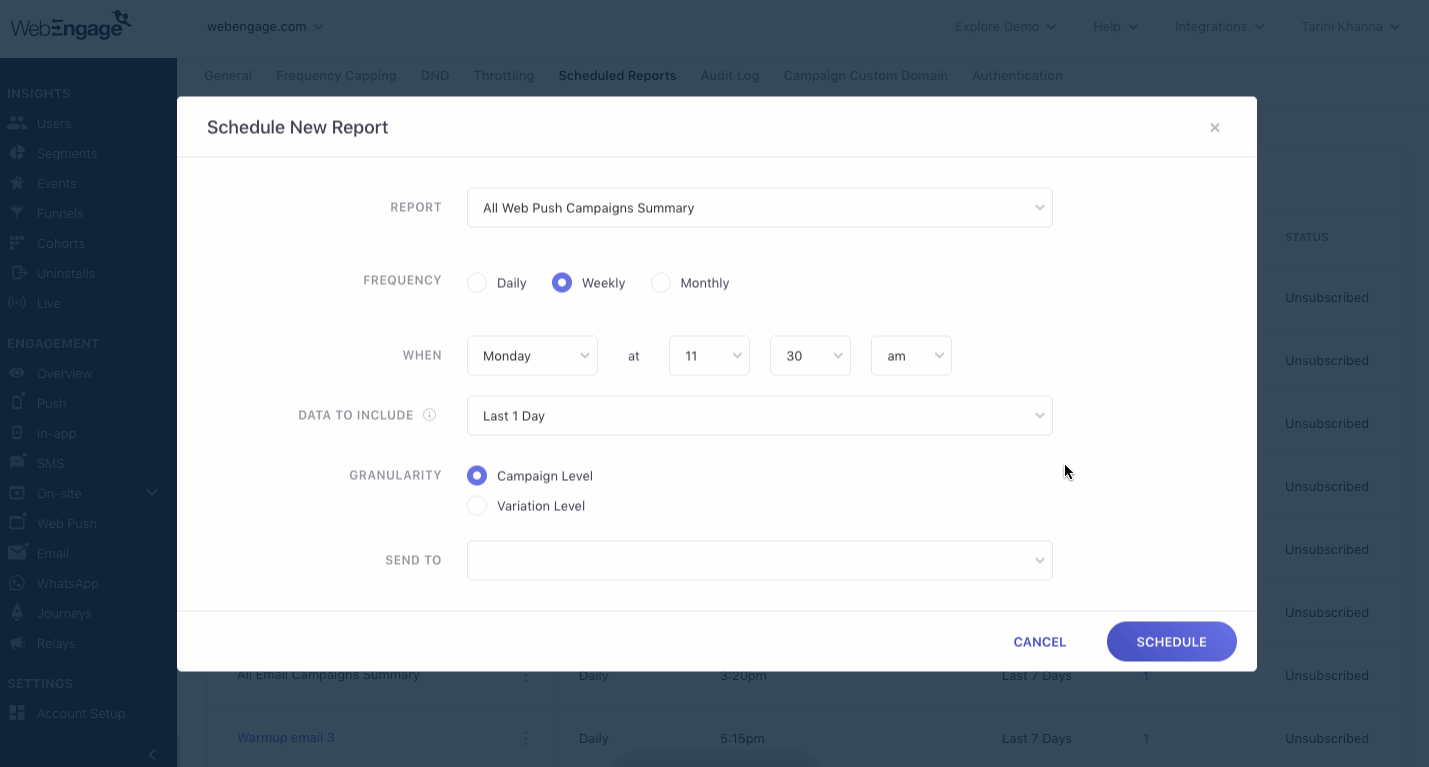Select the Daily frequency radio button

(477, 283)
